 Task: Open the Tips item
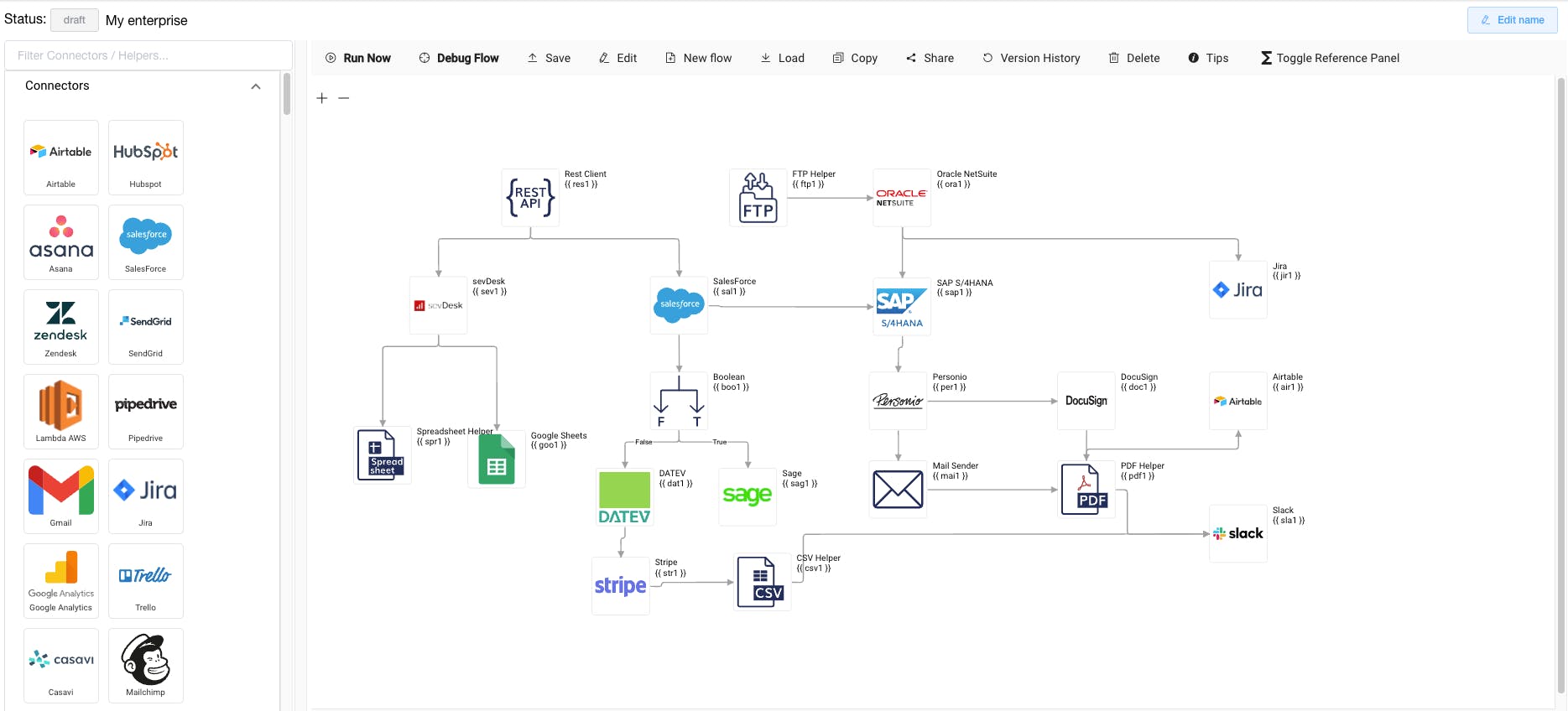pos(1208,58)
